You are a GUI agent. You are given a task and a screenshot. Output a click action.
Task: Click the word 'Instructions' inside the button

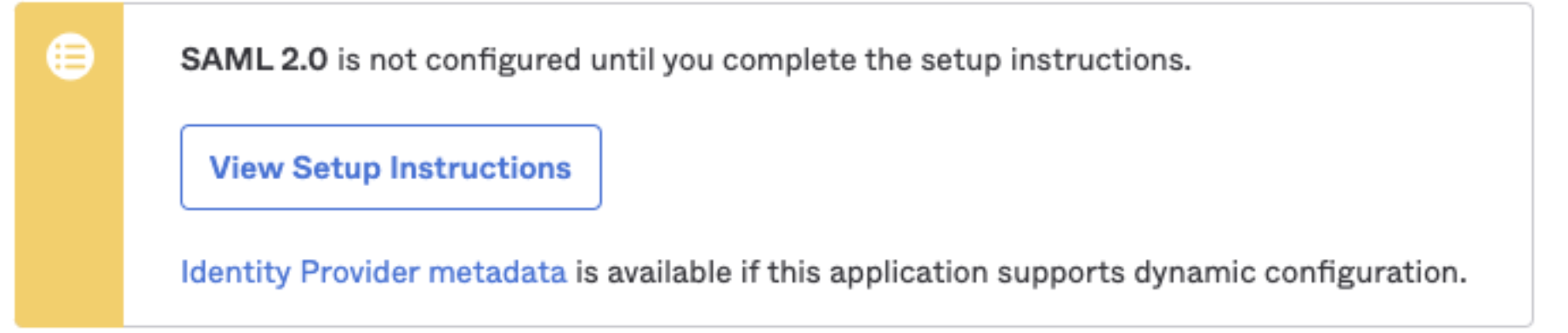click(x=480, y=167)
